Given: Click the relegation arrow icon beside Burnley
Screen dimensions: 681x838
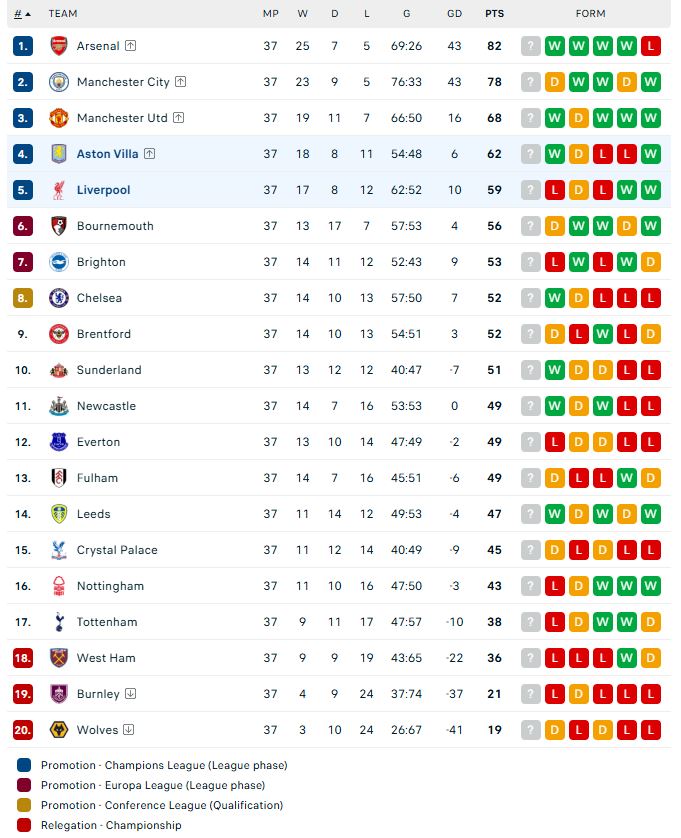Looking at the screenshot, I should tap(130, 694).
